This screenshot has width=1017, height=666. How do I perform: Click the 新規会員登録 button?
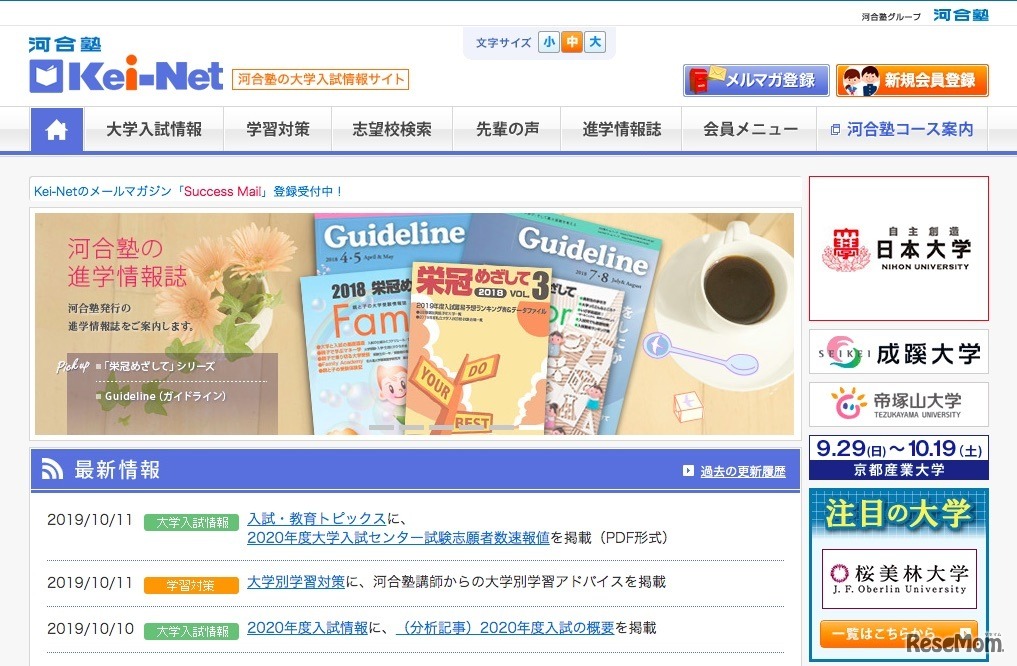(x=913, y=80)
